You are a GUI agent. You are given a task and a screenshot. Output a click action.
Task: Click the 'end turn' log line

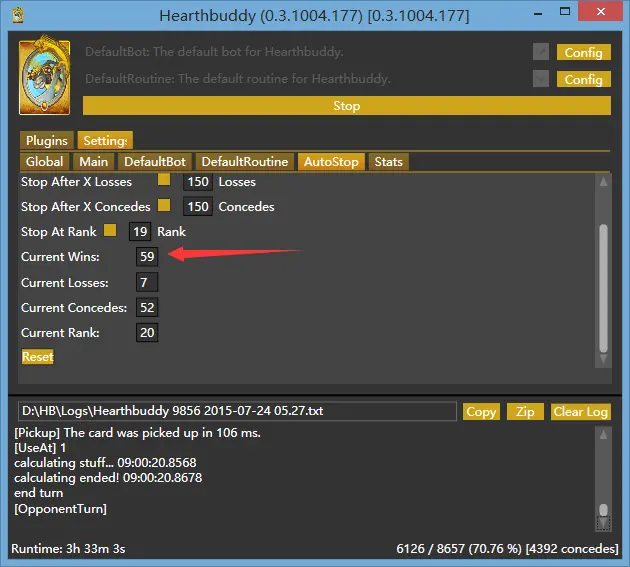pyautogui.click(x=39, y=493)
